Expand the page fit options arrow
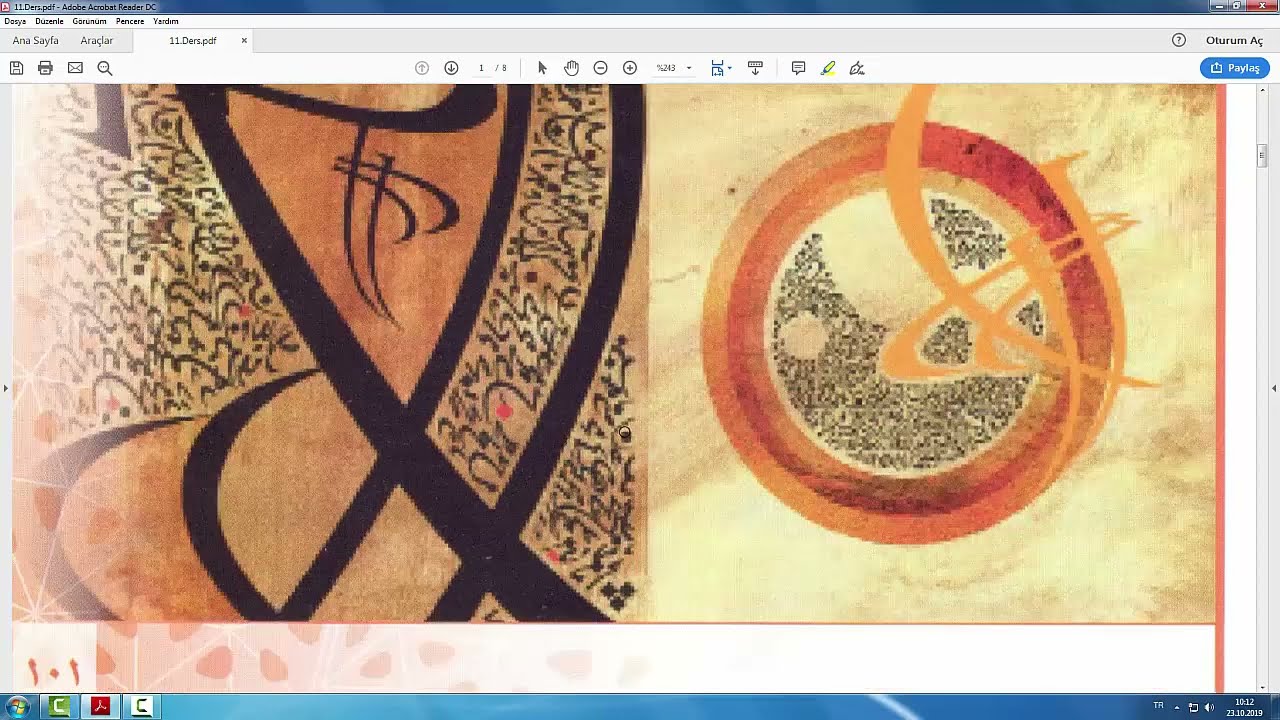The image size is (1280, 720). [x=730, y=68]
